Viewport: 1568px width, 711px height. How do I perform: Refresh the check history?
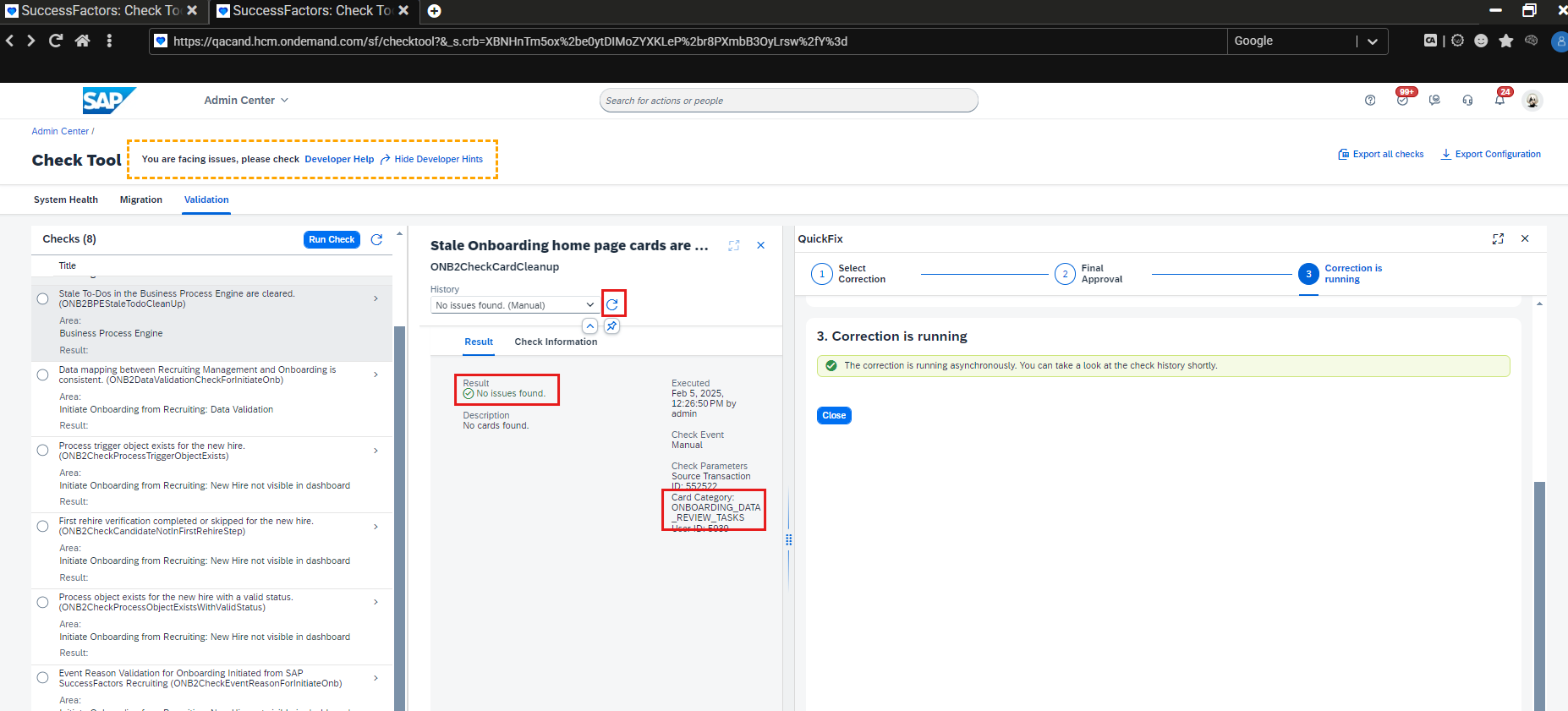[612, 304]
